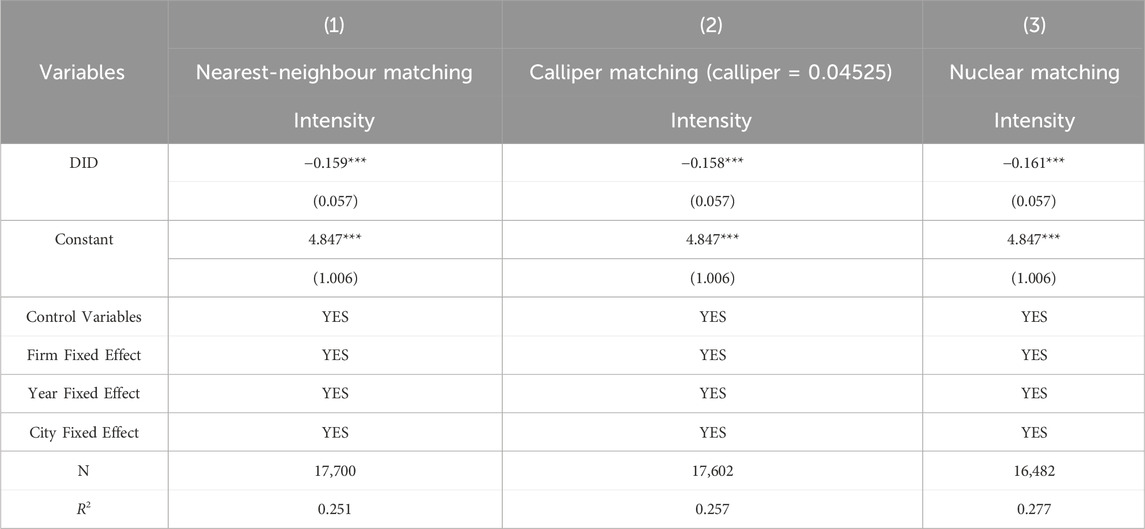
Task: Select the 17,700 sample size value
Action: 334,471
